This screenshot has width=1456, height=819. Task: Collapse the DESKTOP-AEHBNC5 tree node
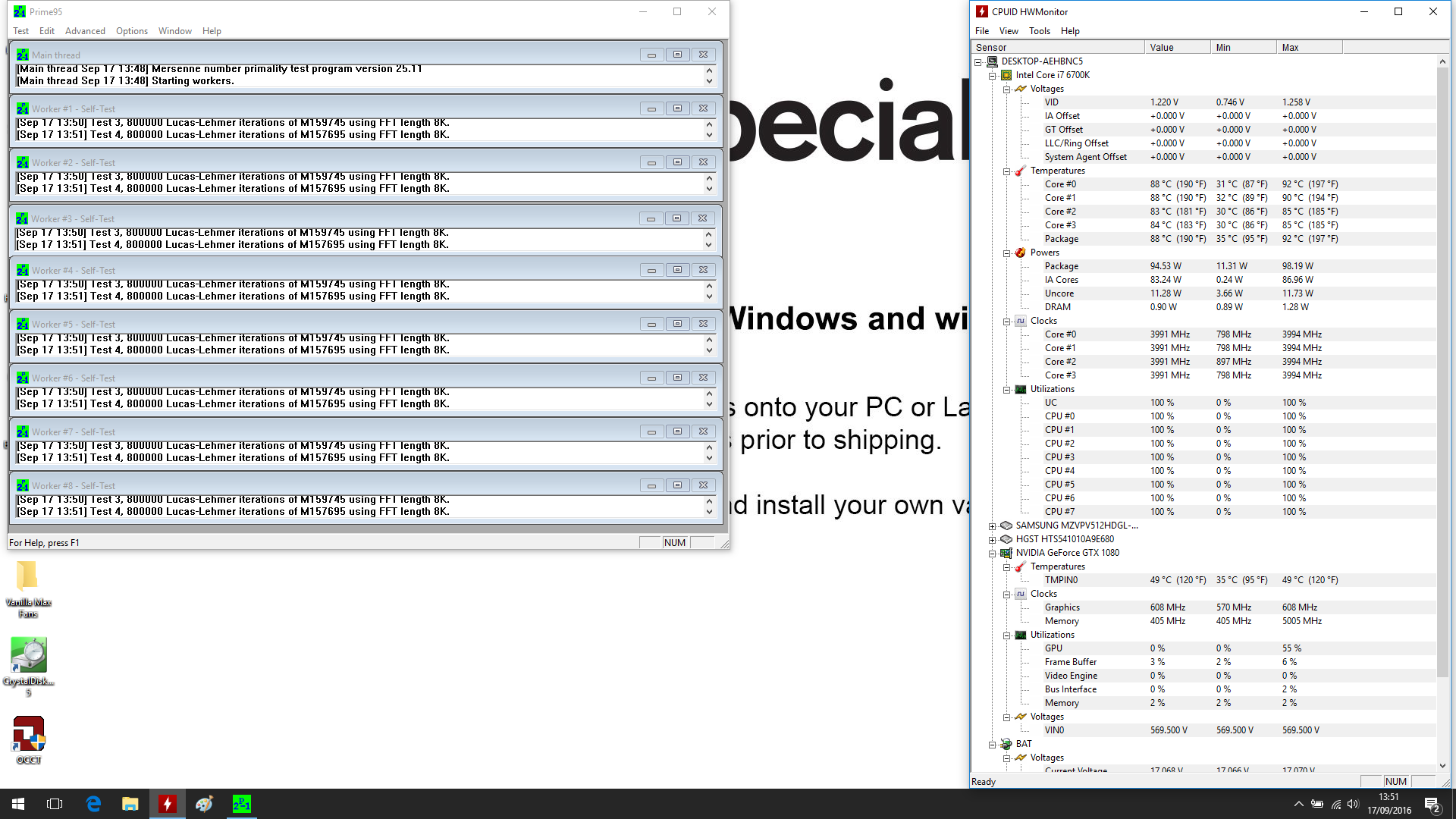[x=977, y=61]
